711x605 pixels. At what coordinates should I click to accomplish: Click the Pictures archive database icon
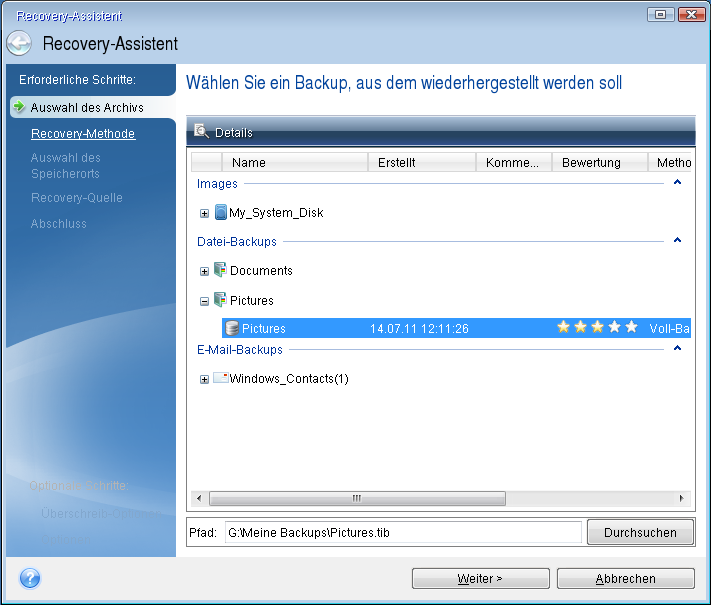tap(232, 328)
